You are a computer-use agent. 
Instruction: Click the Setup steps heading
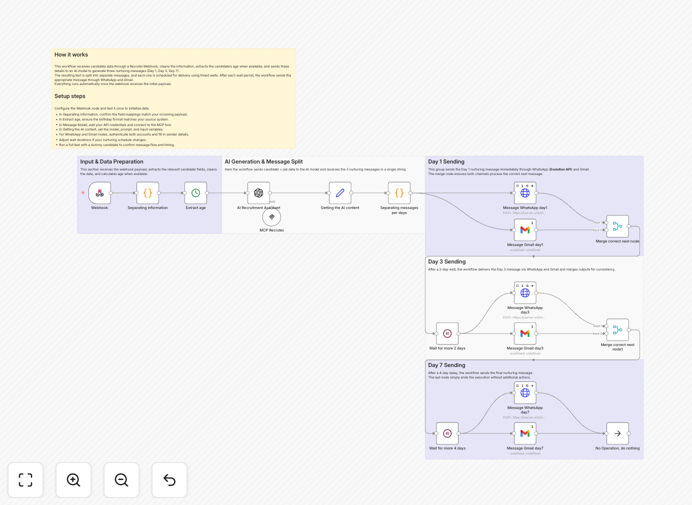tap(70, 96)
